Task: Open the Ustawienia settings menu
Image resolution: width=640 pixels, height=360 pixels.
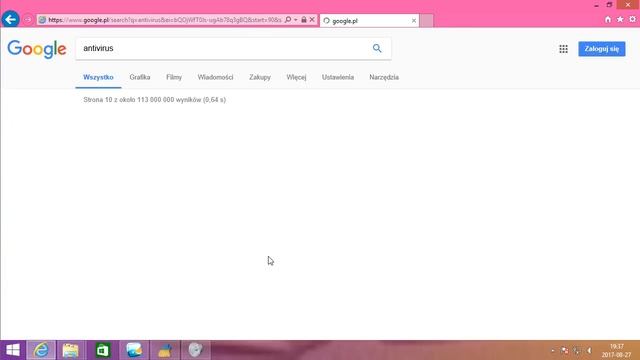Action: coord(338,77)
